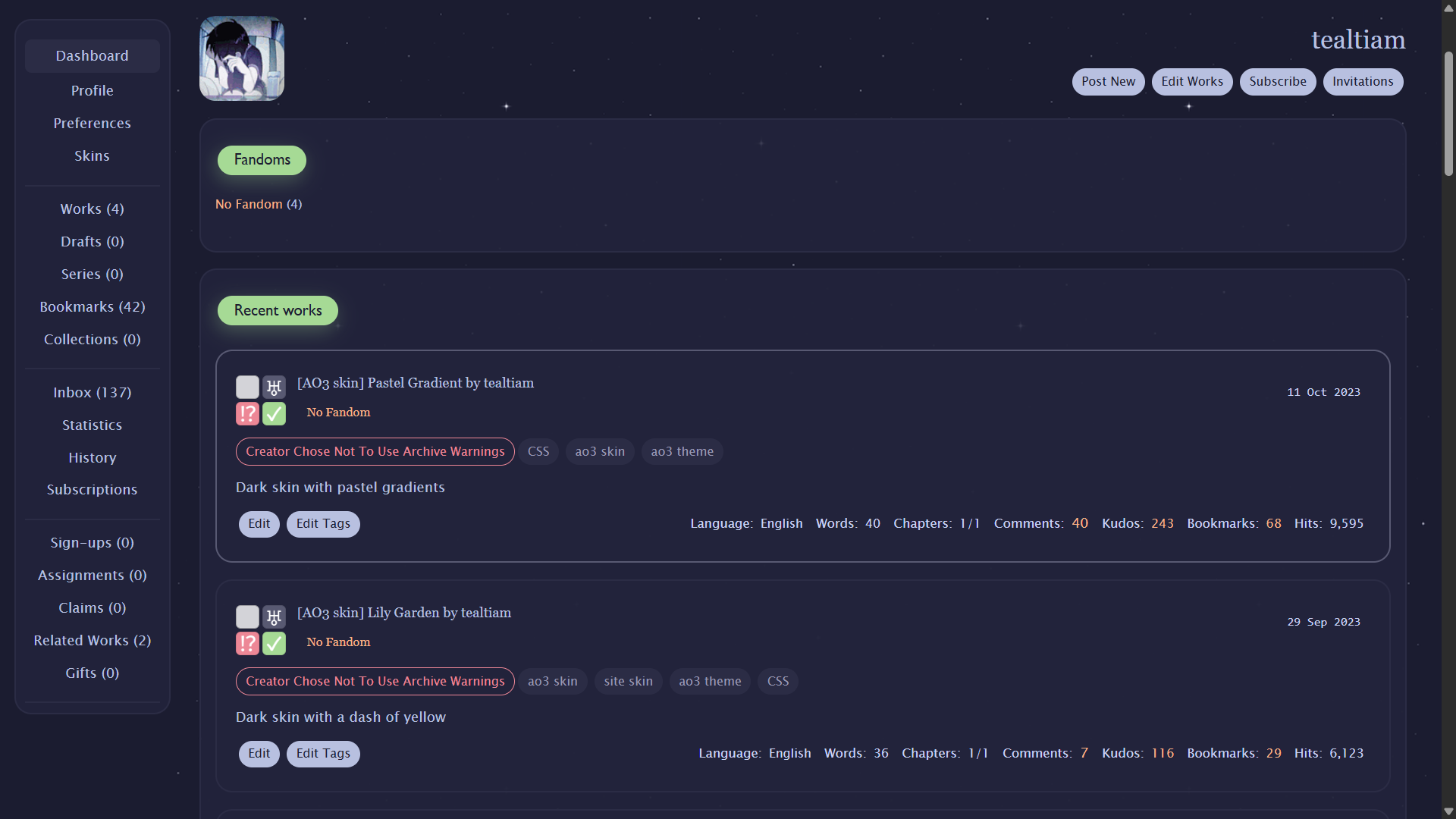
Task: Click Edit on Pastel Gradient work
Action: pos(259,524)
